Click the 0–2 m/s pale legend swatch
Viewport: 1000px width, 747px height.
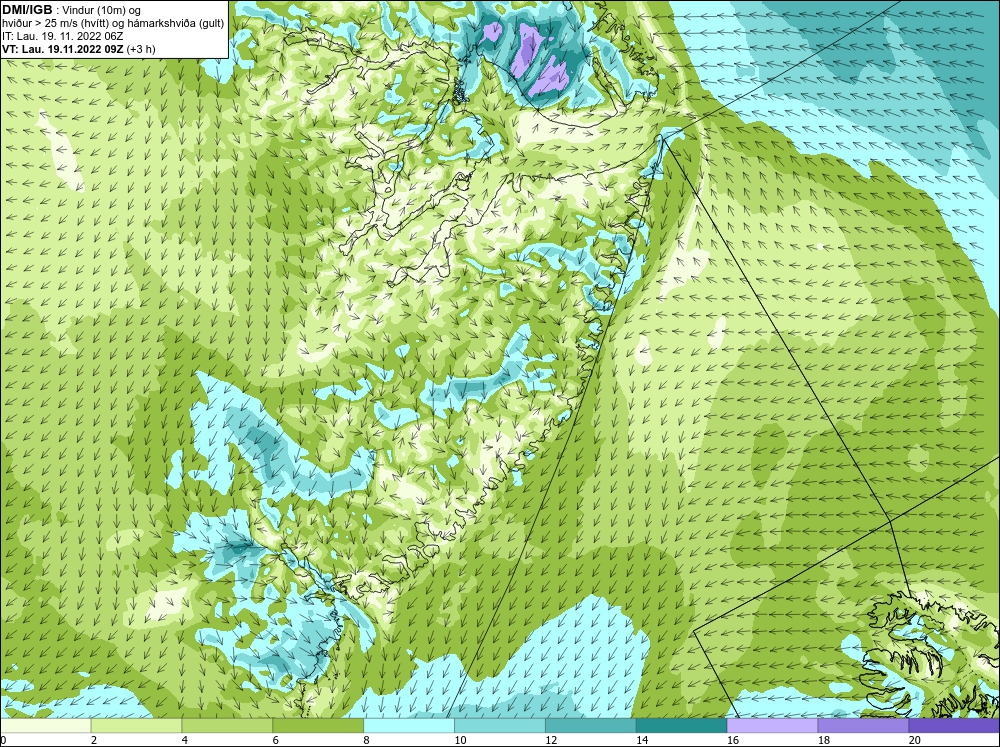45,725
